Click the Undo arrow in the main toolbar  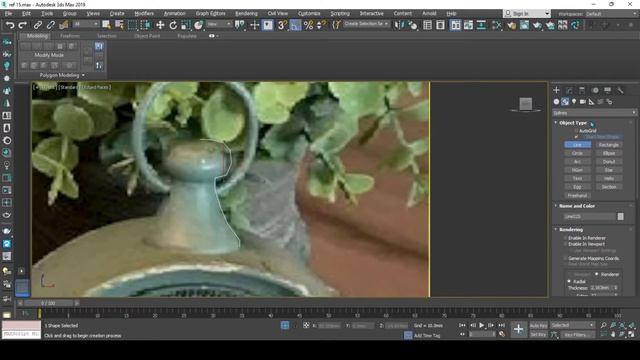10,25
